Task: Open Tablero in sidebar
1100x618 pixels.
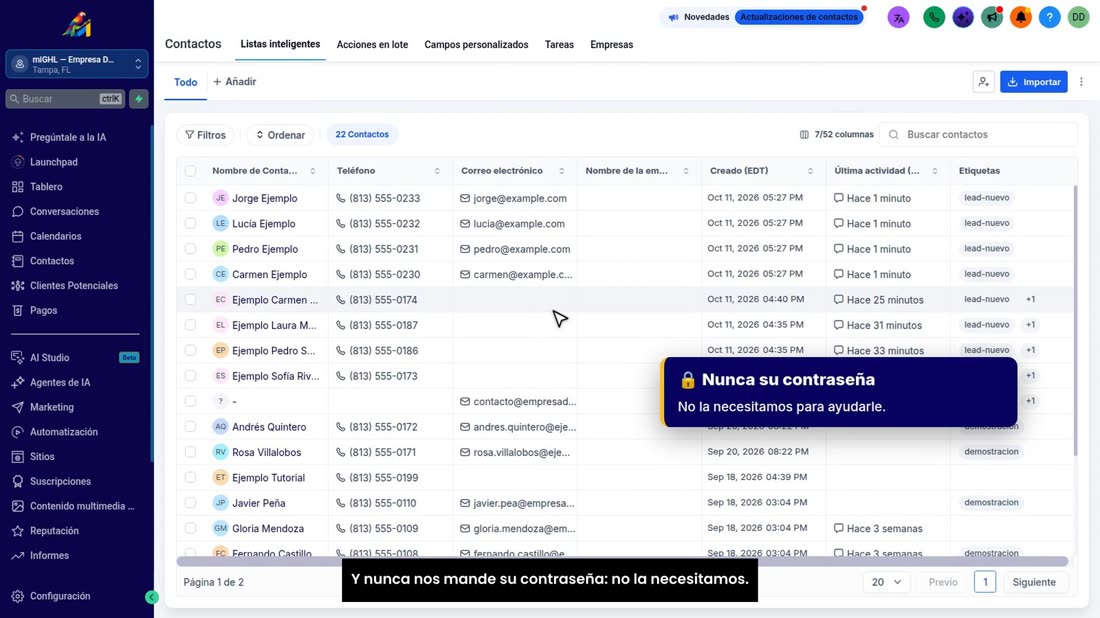Action: pyautogui.click(x=46, y=187)
